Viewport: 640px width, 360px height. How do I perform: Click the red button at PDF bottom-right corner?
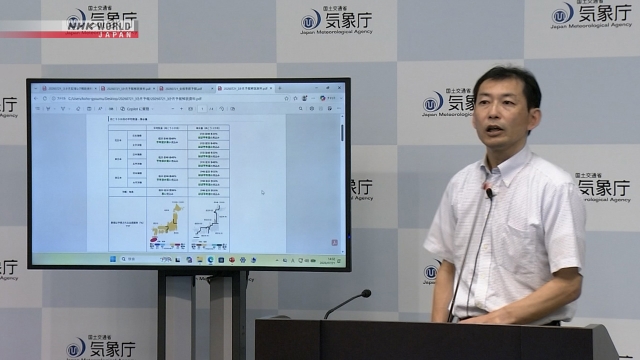[334, 242]
